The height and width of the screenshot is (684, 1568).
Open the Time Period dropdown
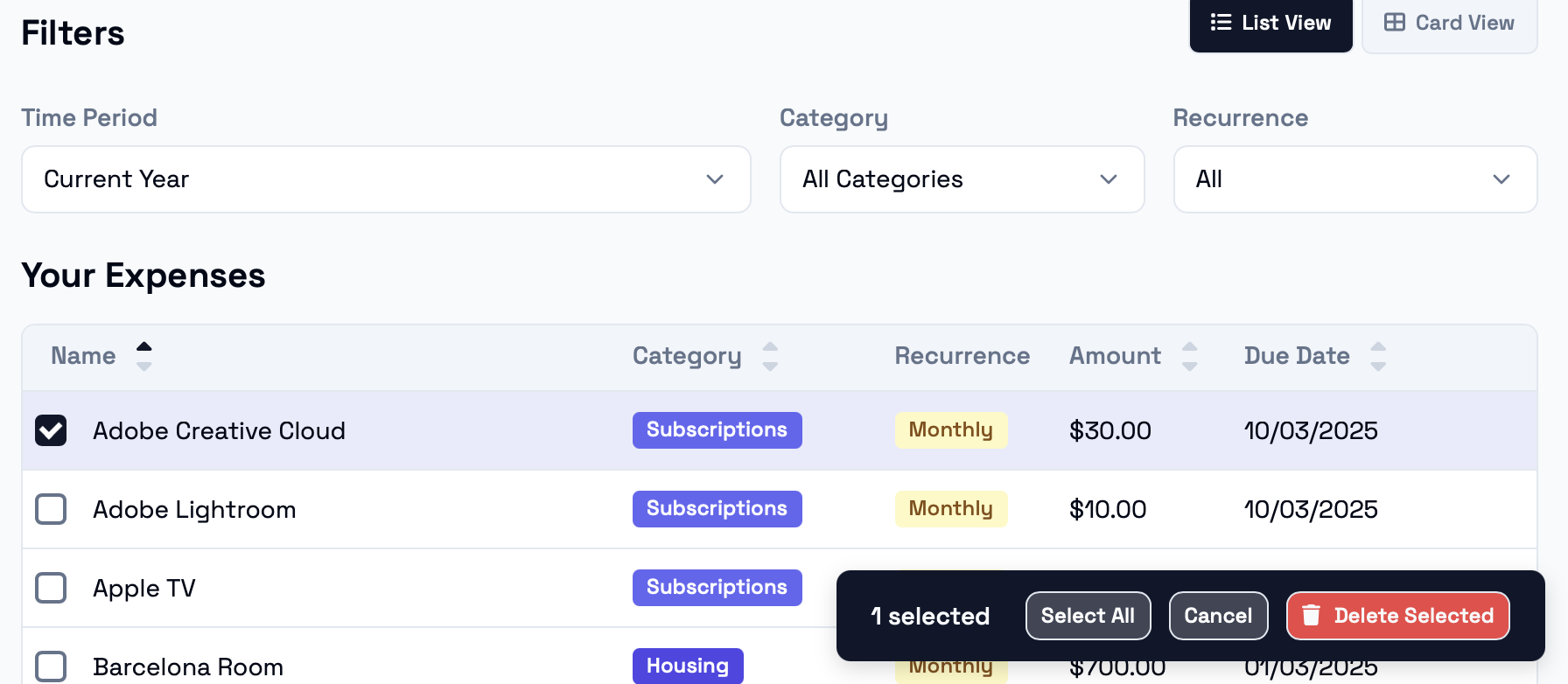(x=386, y=179)
